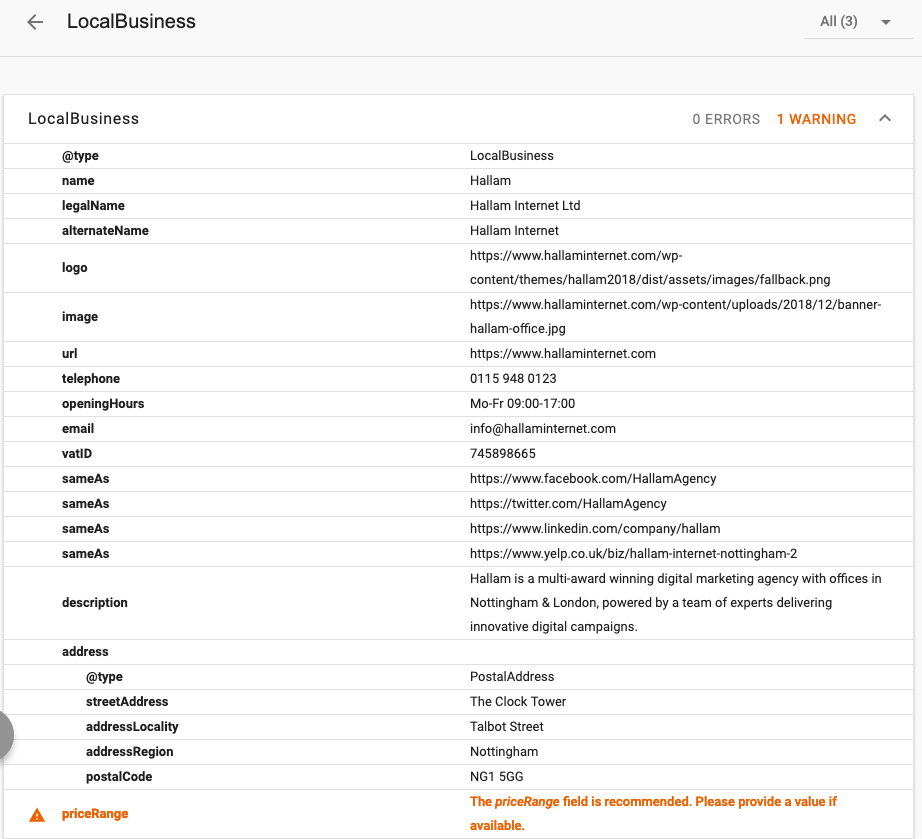The height and width of the screenshot is (839, 922).
Task: Click the sameAs Yelp Nottingham URL
Action: 633,554
